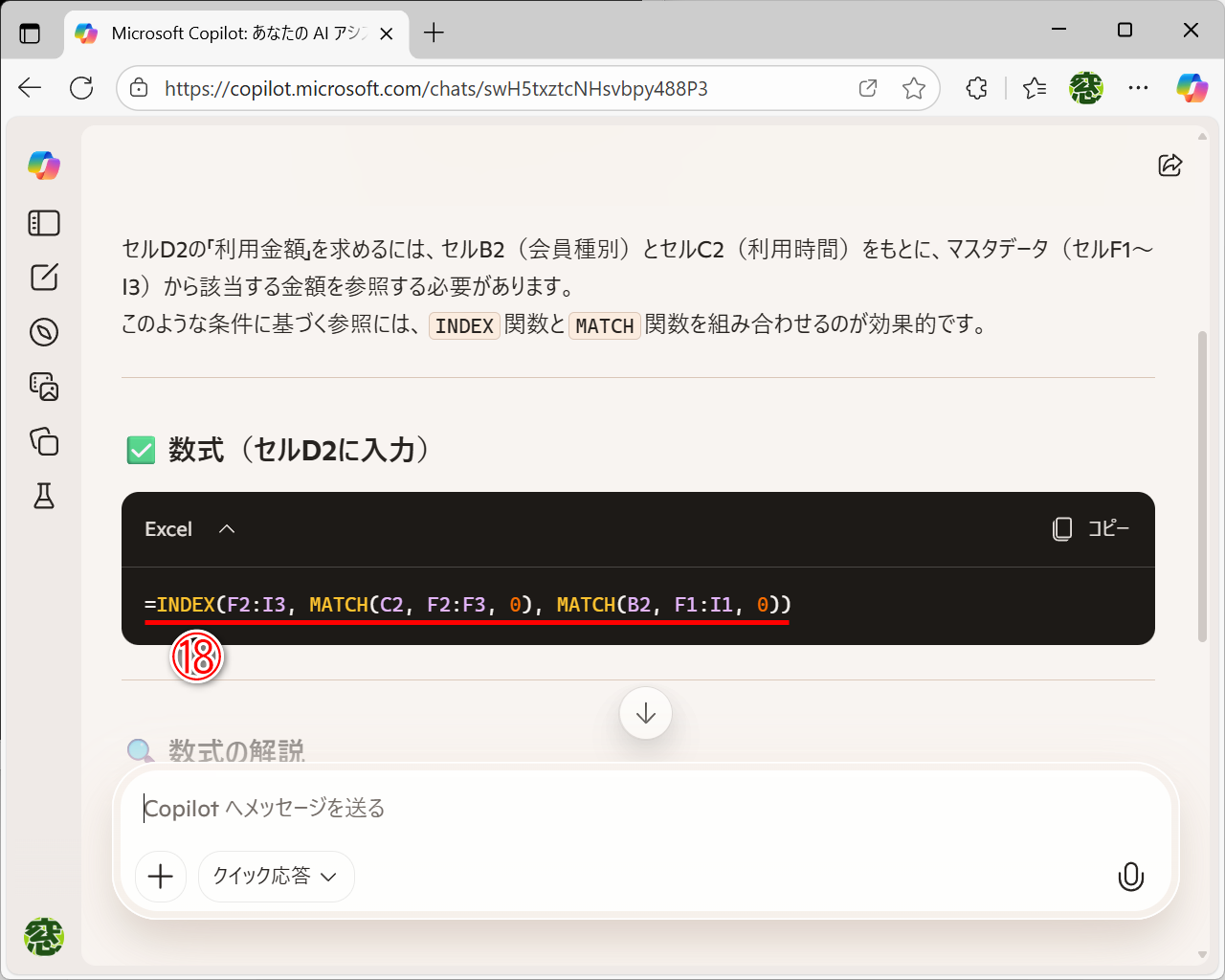Click the Copilot icon in Edge's toolbar
Screen dimensions: 1225x980
[1191, 87]
